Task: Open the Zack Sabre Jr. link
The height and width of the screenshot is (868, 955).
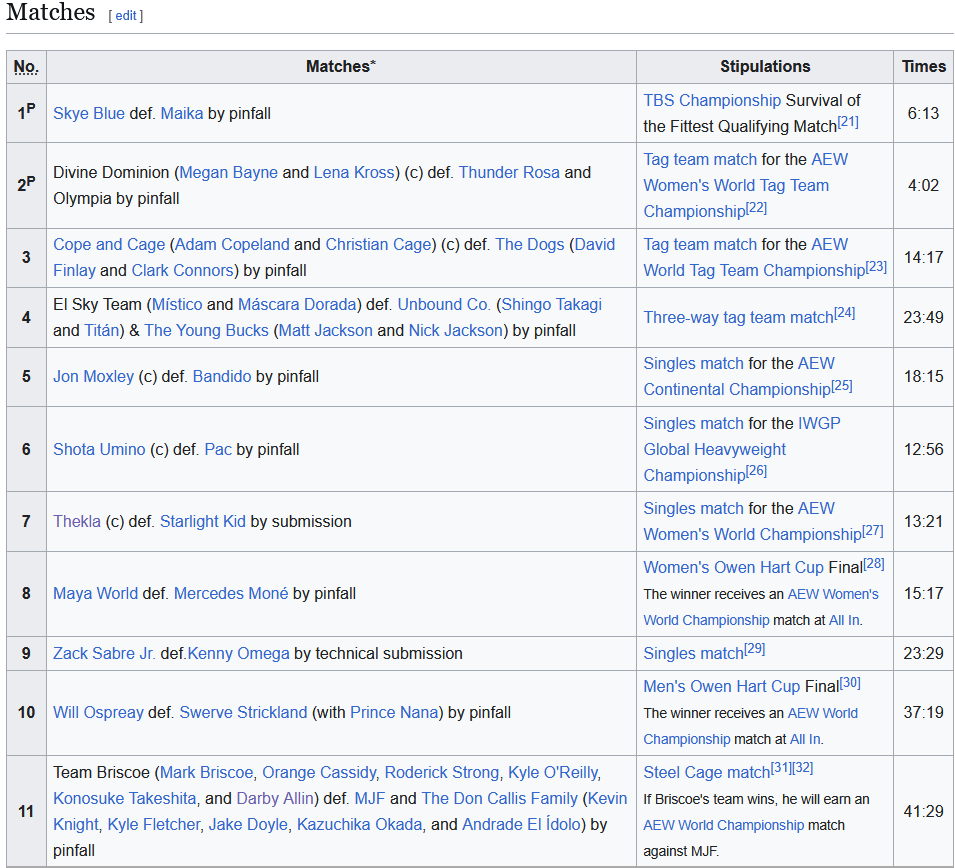Action: [x=104, y=654]
